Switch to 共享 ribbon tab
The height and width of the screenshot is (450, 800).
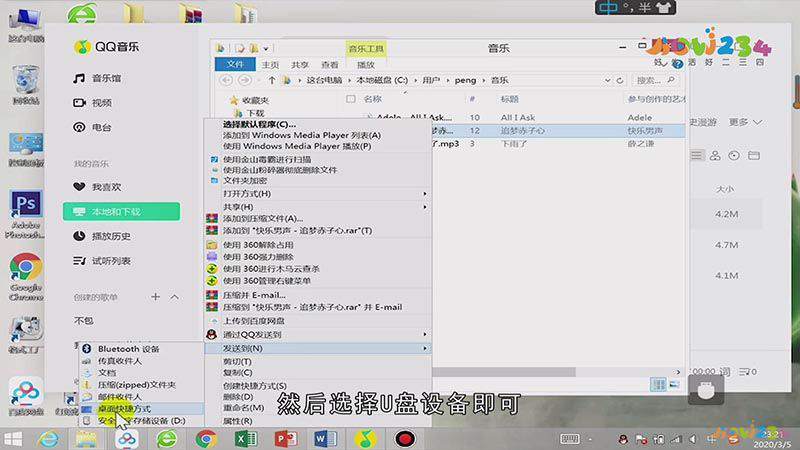pos(300,65)
